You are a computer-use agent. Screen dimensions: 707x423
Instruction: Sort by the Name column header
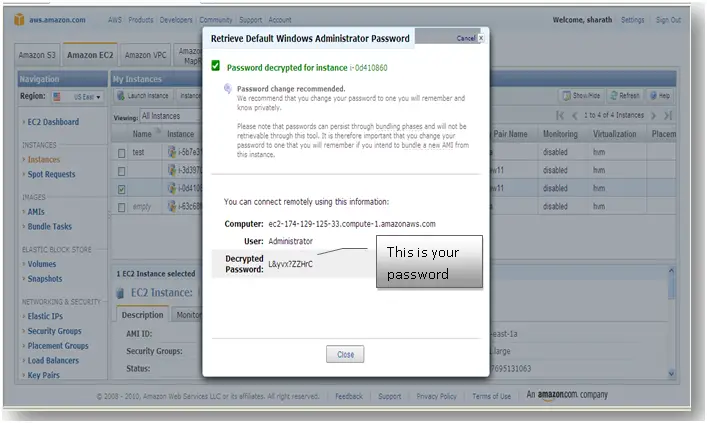click(142, 134)
